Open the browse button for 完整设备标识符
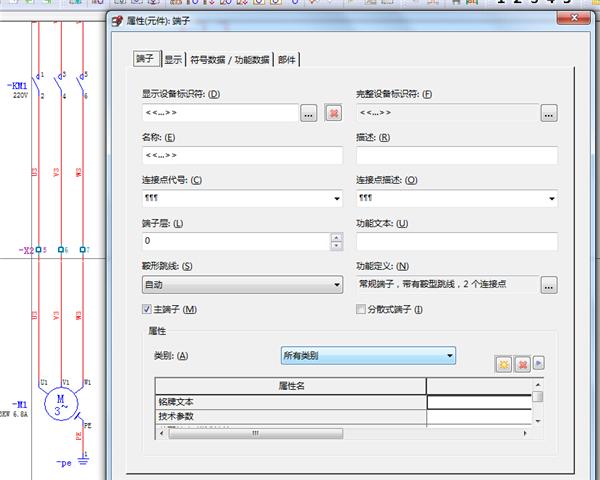This screenshot has width=600, height=480. point(548,114)
